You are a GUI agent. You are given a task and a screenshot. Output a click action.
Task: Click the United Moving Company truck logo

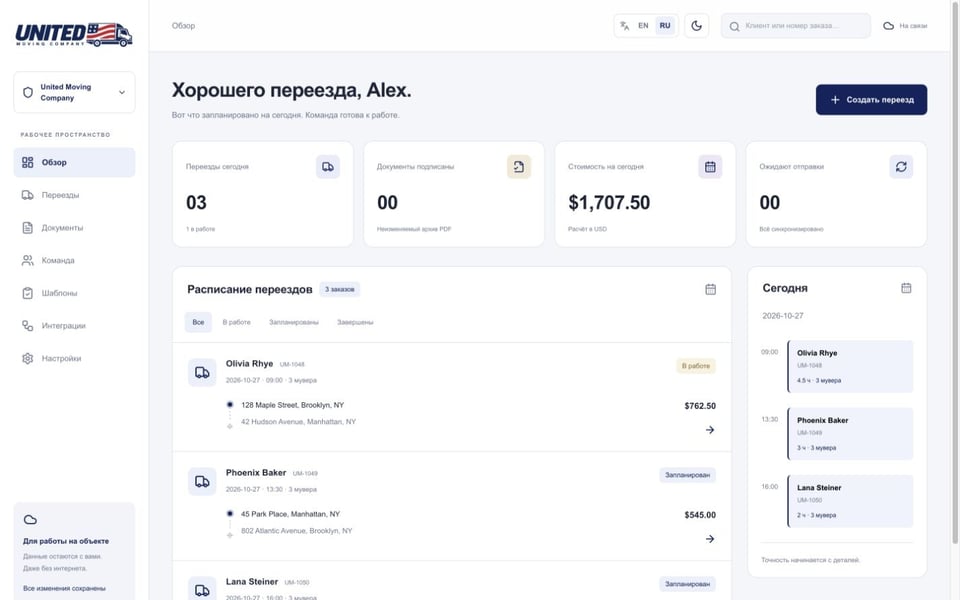click(x=73, y=34)
